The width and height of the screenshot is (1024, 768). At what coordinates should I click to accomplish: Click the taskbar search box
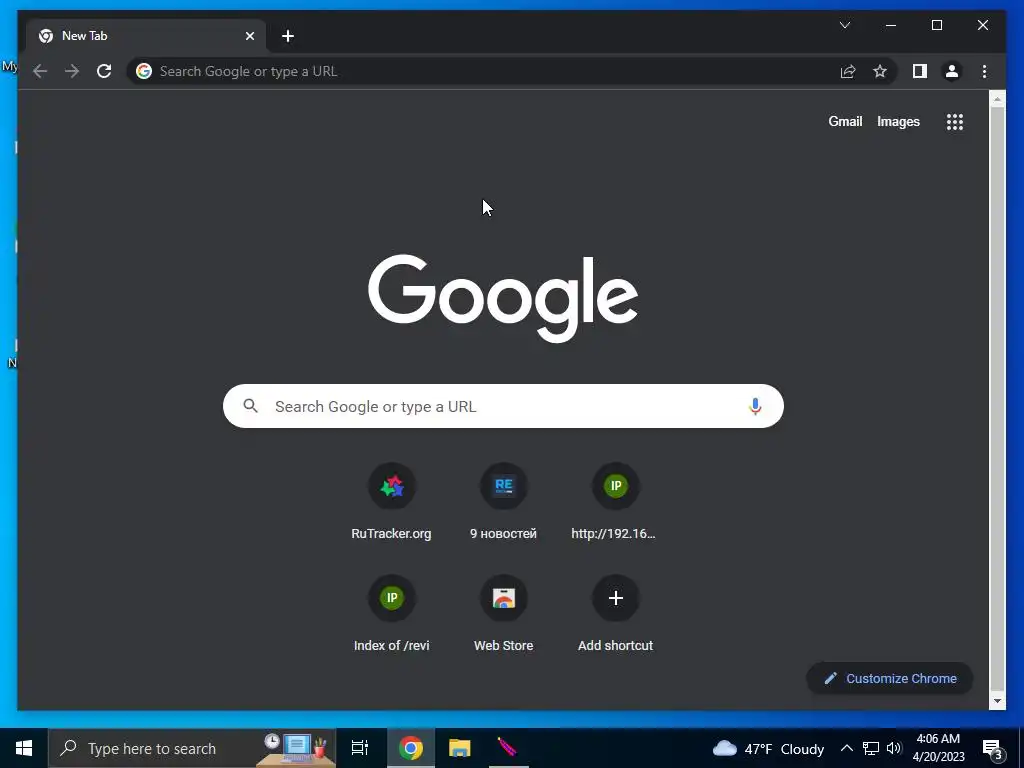(193, 748)
